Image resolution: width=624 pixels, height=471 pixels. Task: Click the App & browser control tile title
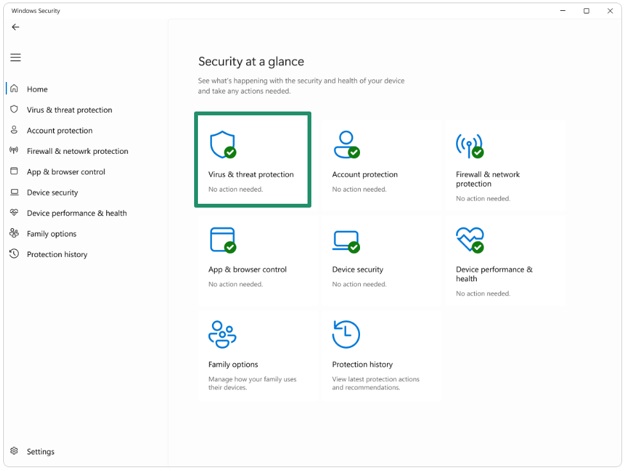tap(247, 269)
